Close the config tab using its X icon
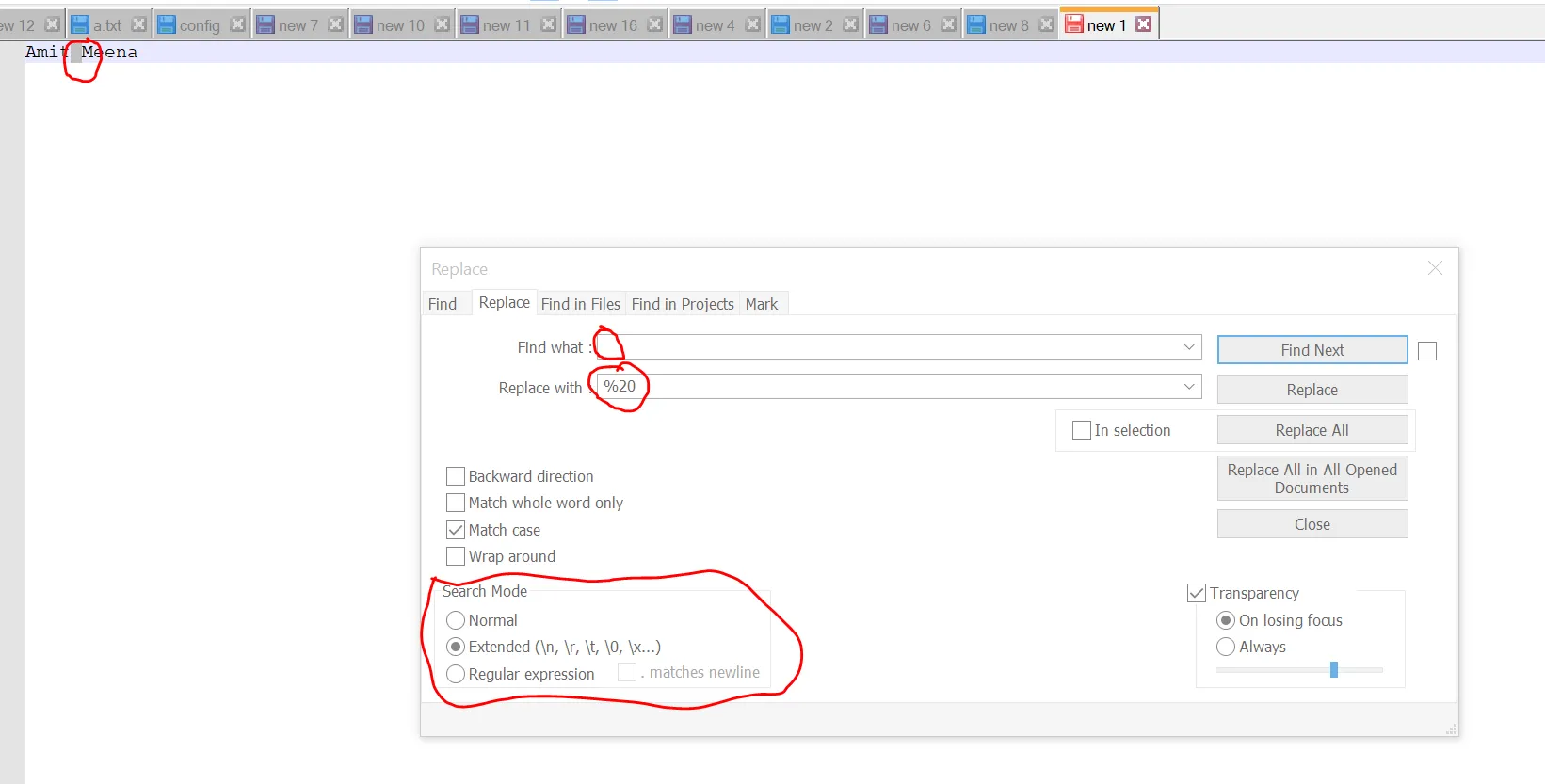Viewport: 1545px width, 784px height. (237, 24)
